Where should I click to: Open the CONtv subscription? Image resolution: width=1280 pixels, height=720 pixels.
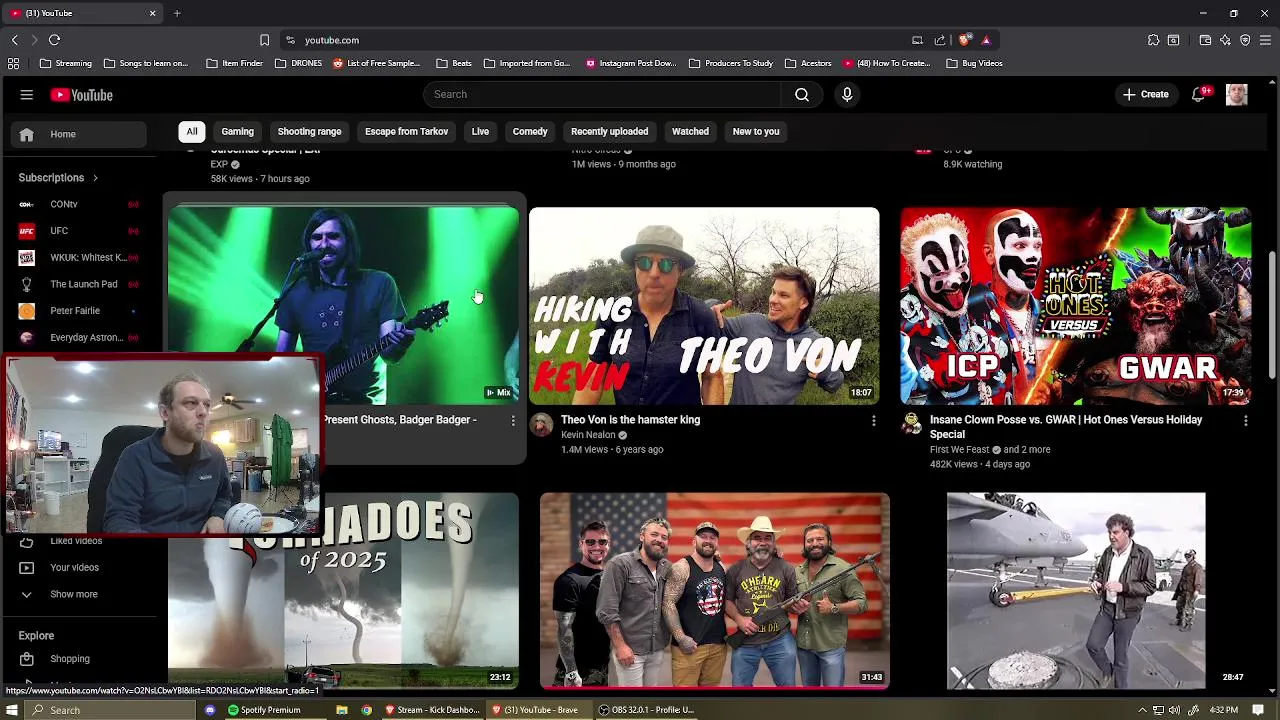[79, 204]
